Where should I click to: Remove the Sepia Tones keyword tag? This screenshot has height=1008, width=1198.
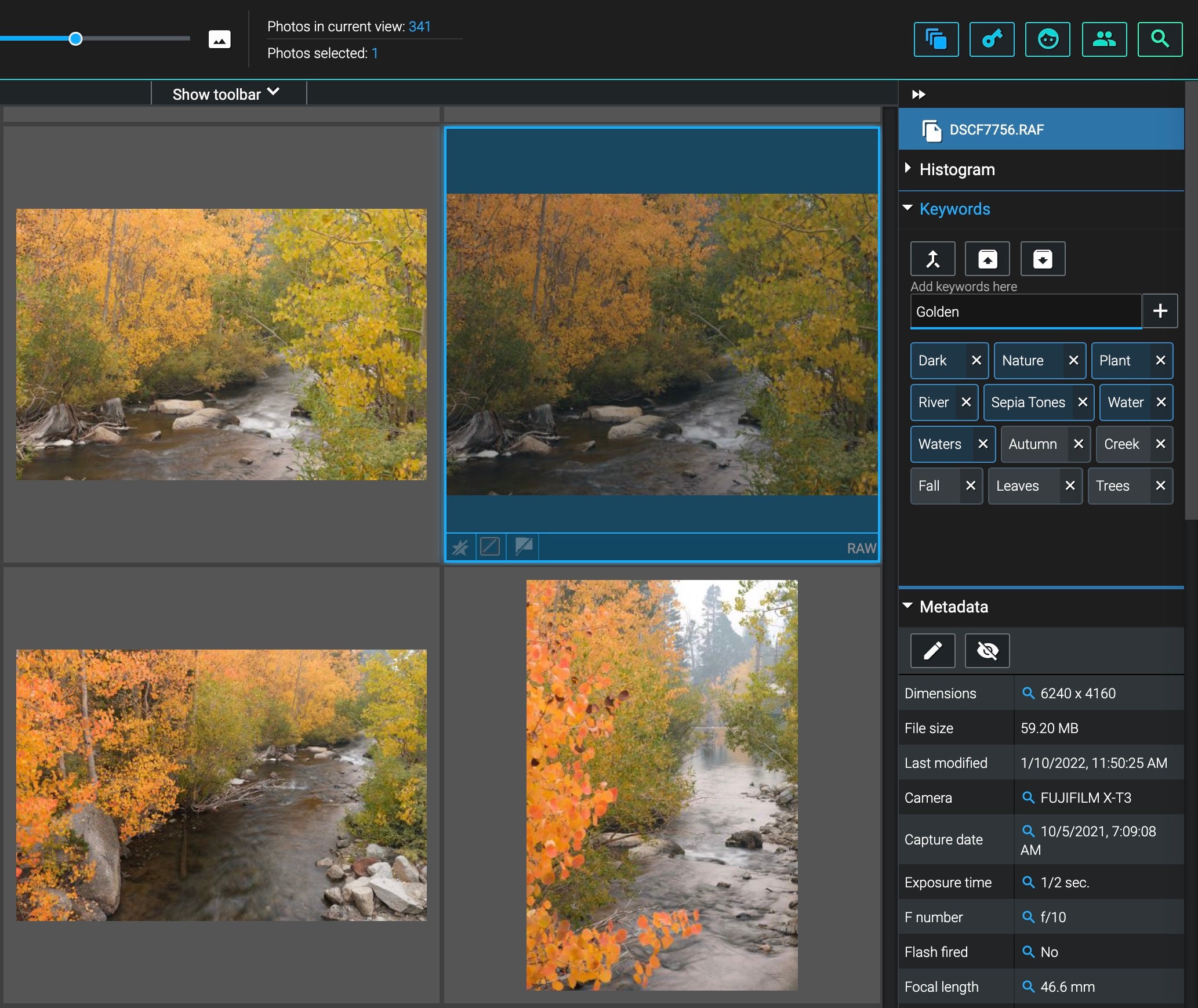(1083, 401)
